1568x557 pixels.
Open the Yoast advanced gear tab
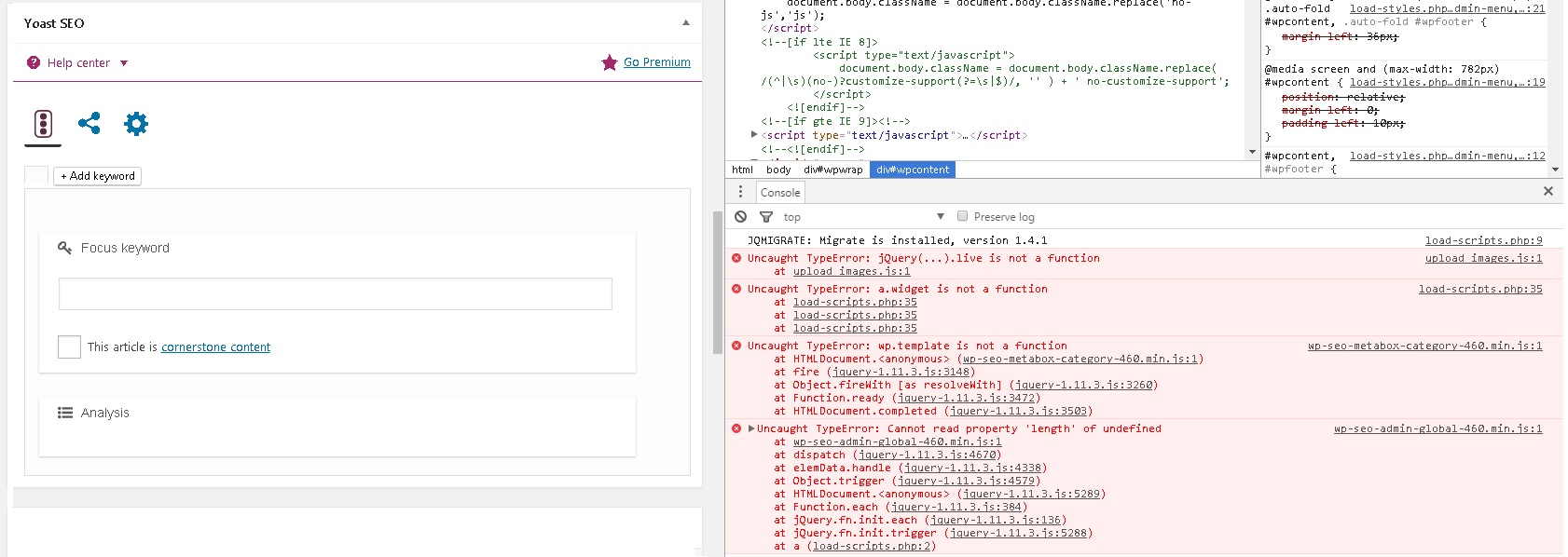coord(136,124)
